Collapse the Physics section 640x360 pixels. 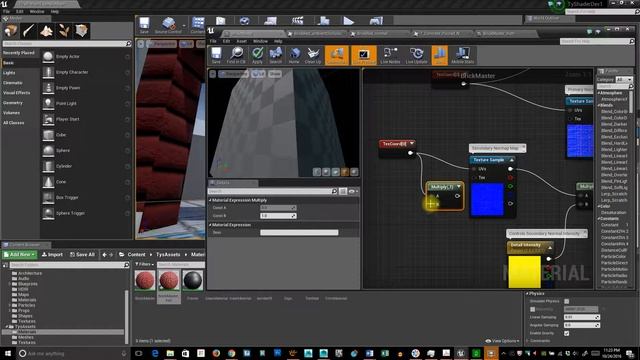pos(527,293)
